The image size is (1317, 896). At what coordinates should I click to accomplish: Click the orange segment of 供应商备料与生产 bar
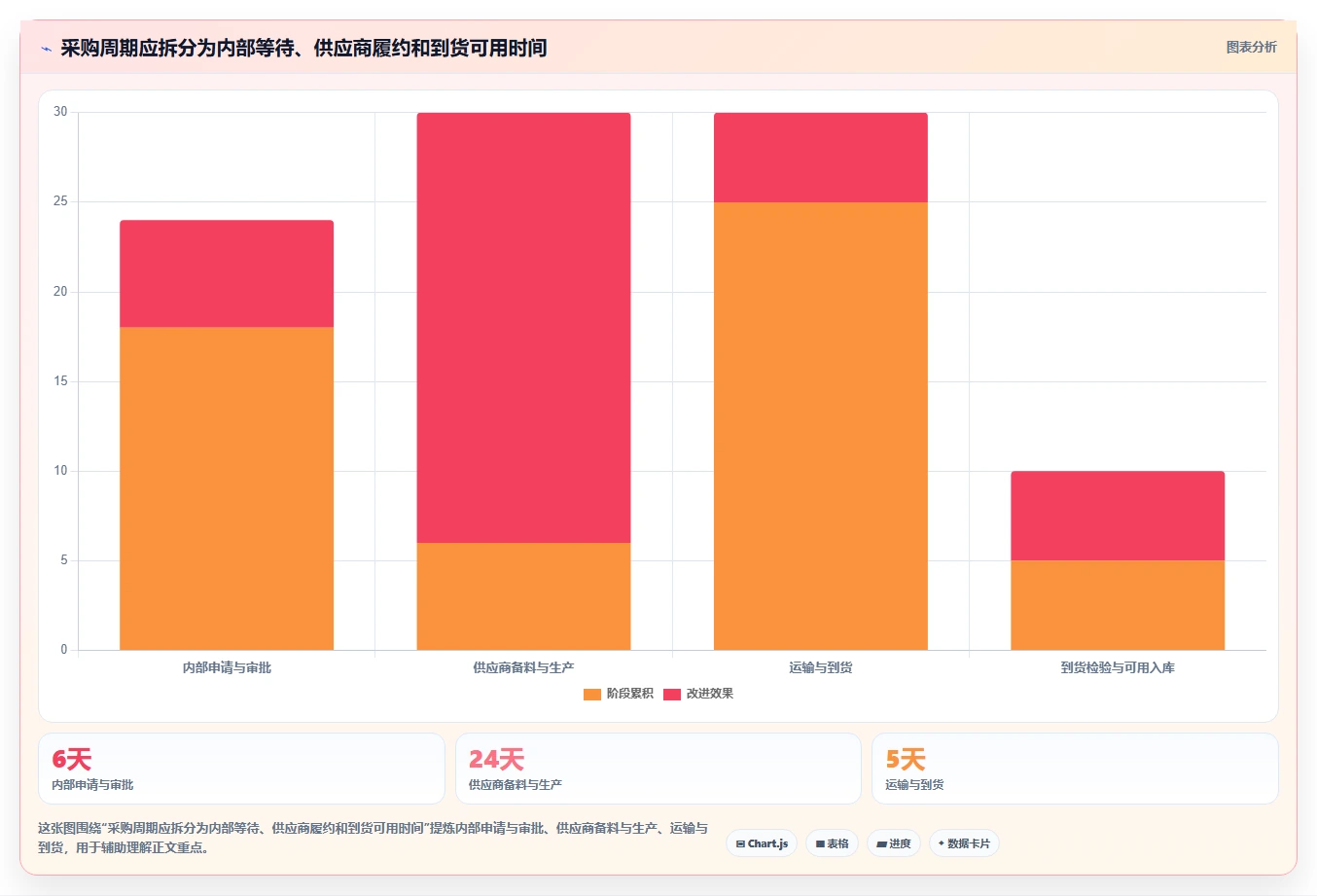click(x=523, y=596)
